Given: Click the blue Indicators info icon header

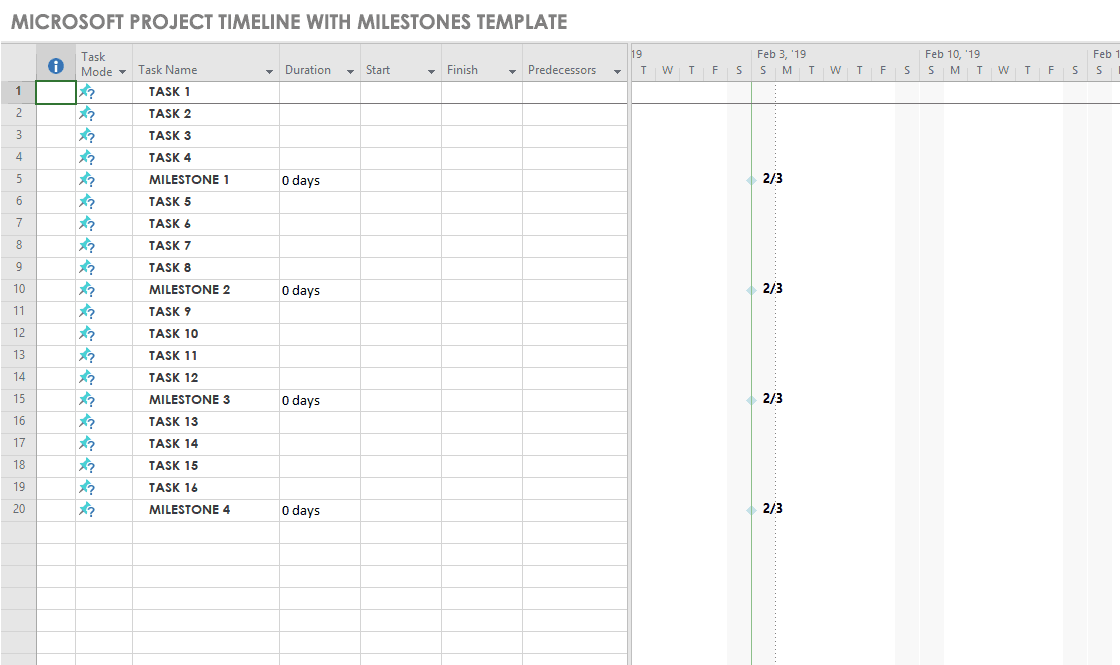Looking at the screenshot, I should point(56,65).
